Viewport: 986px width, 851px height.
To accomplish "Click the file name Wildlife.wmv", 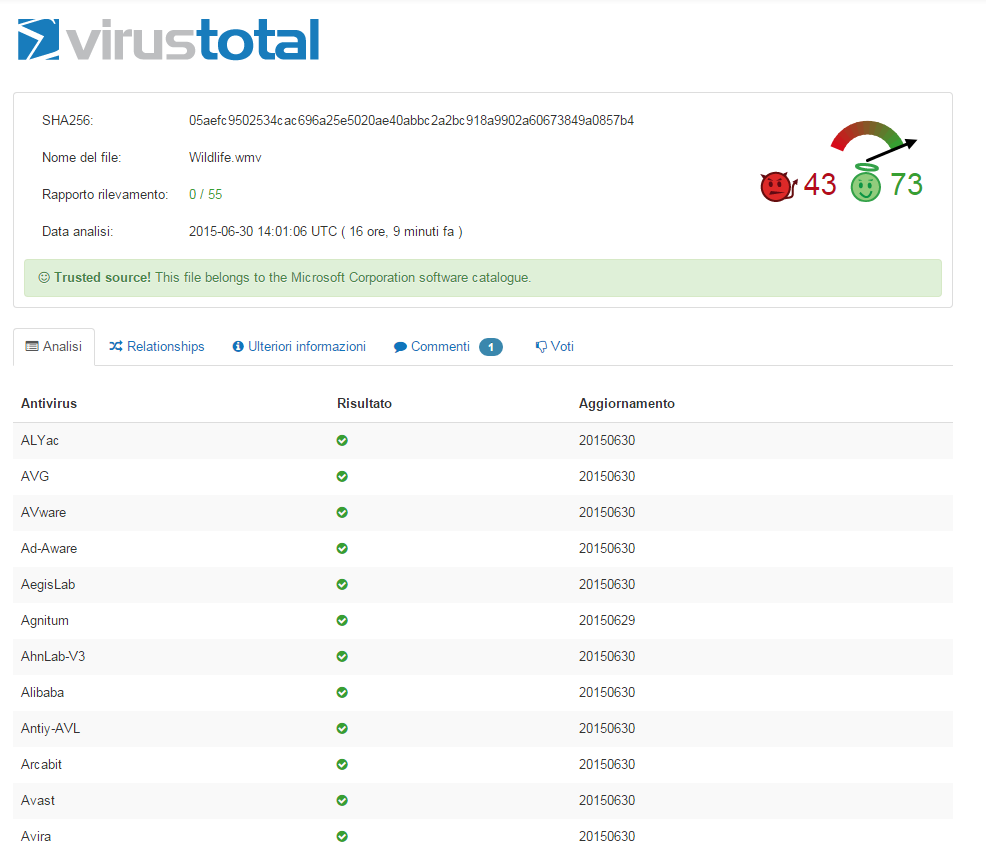I will pos(225,157).
